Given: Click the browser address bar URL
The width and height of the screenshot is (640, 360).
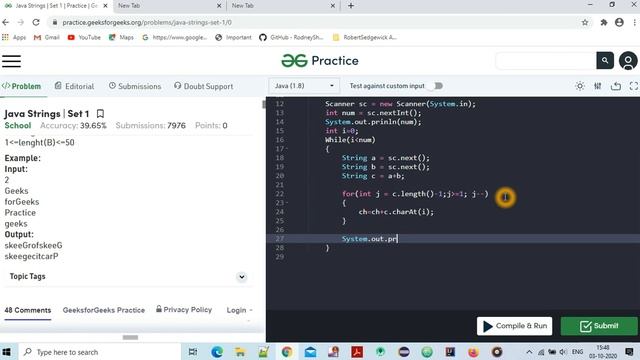Looking at the screenshot, I should click(x=147, y=22).
